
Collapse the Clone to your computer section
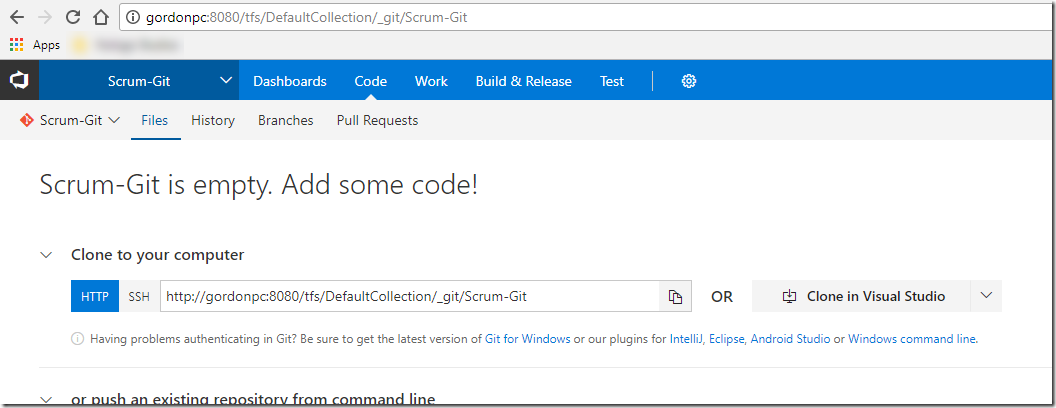(46, 255)
